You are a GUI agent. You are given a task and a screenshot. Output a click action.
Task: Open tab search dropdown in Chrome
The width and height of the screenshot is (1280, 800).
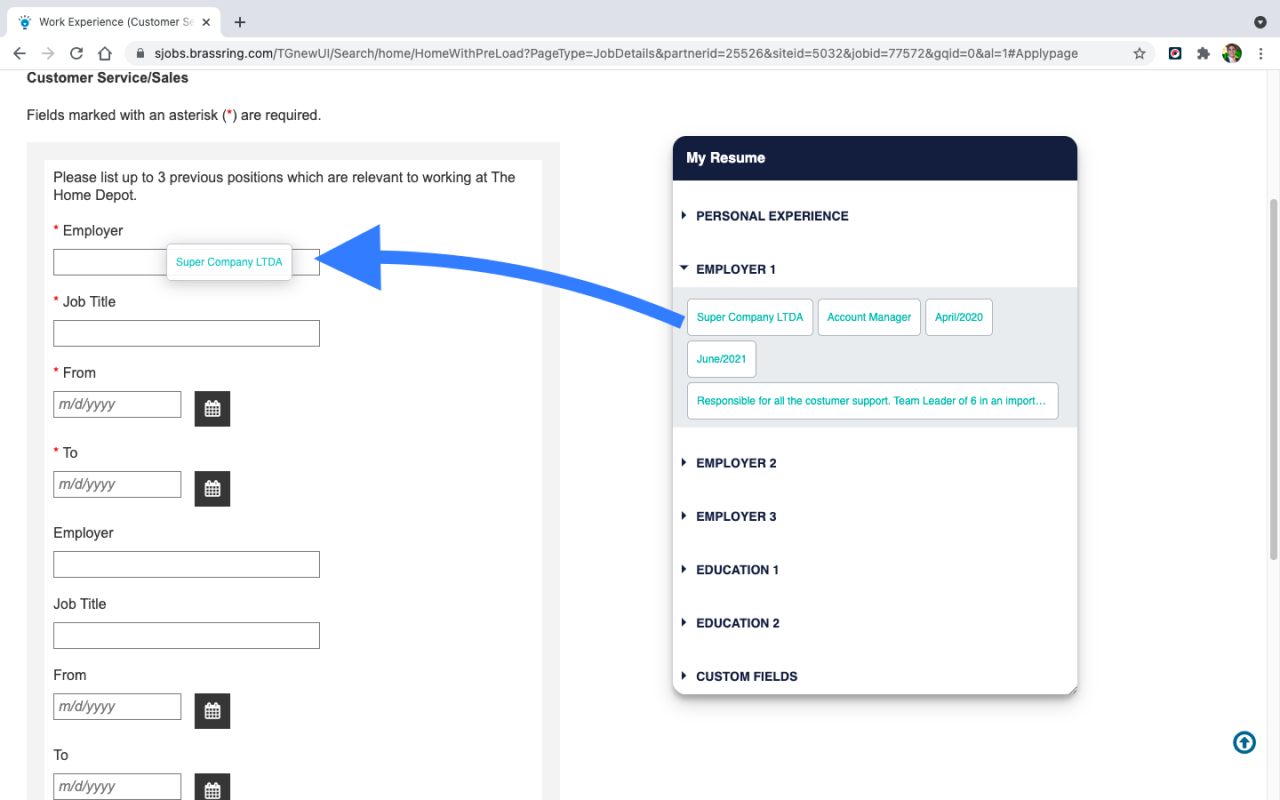coord(1260,22)
